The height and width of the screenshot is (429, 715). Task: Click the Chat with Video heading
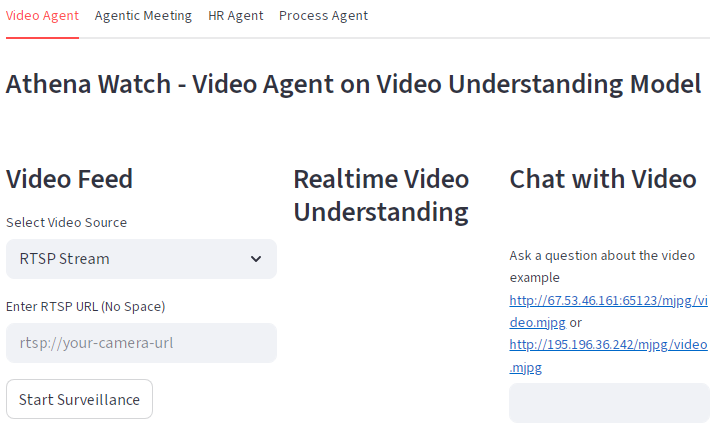click(603, 179)
